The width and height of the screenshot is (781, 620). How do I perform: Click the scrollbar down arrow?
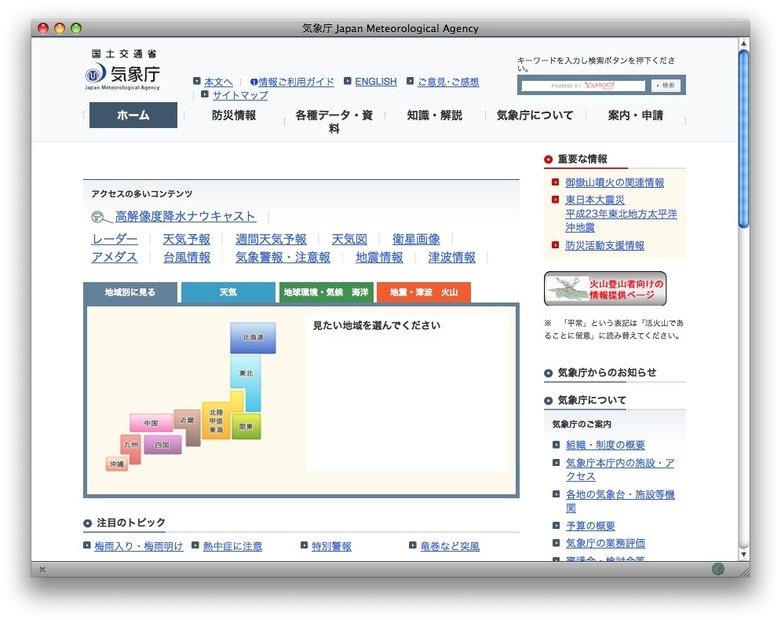point(744,554)
